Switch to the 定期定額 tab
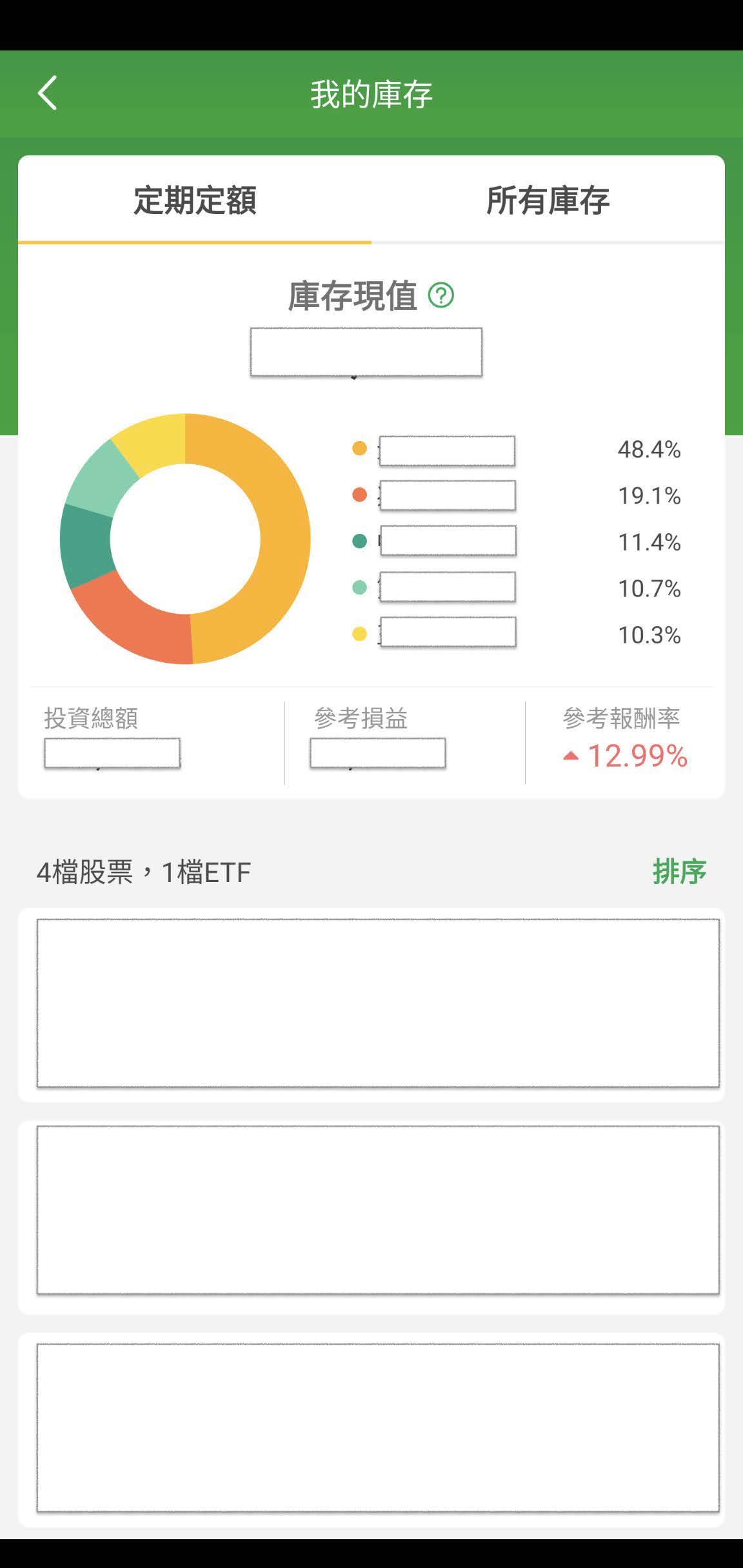The width and height of the screenshot is (743, 1568). pyautogui.click(x=195, y=200)
